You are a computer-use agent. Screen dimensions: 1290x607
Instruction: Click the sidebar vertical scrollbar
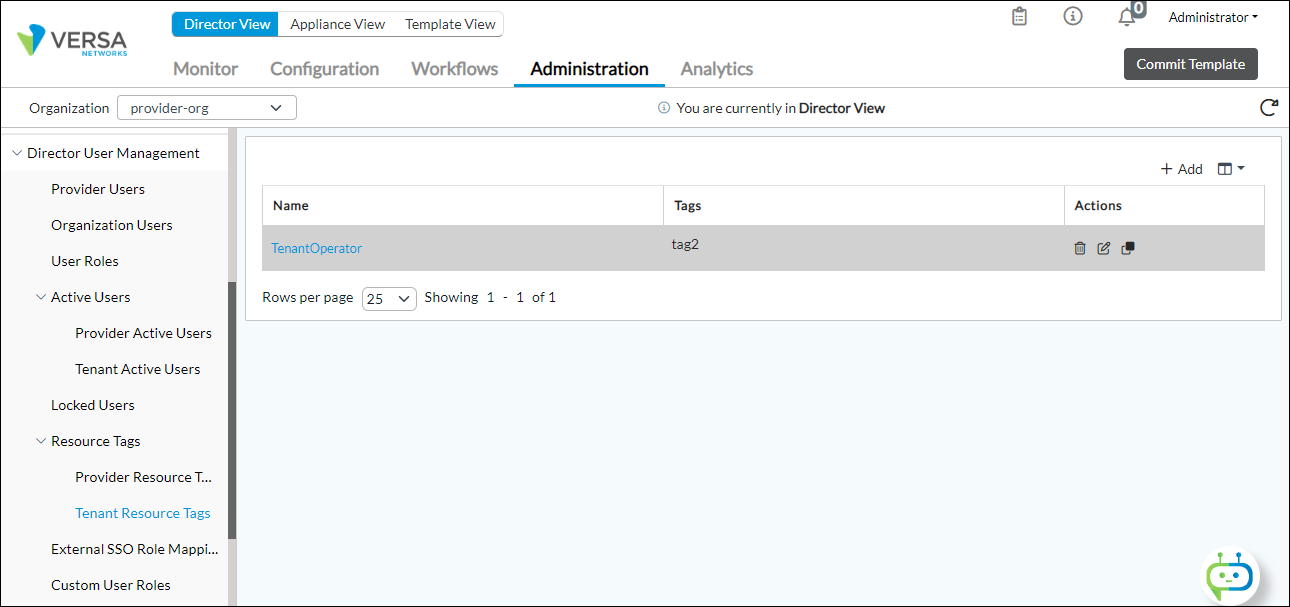(232, 410)
